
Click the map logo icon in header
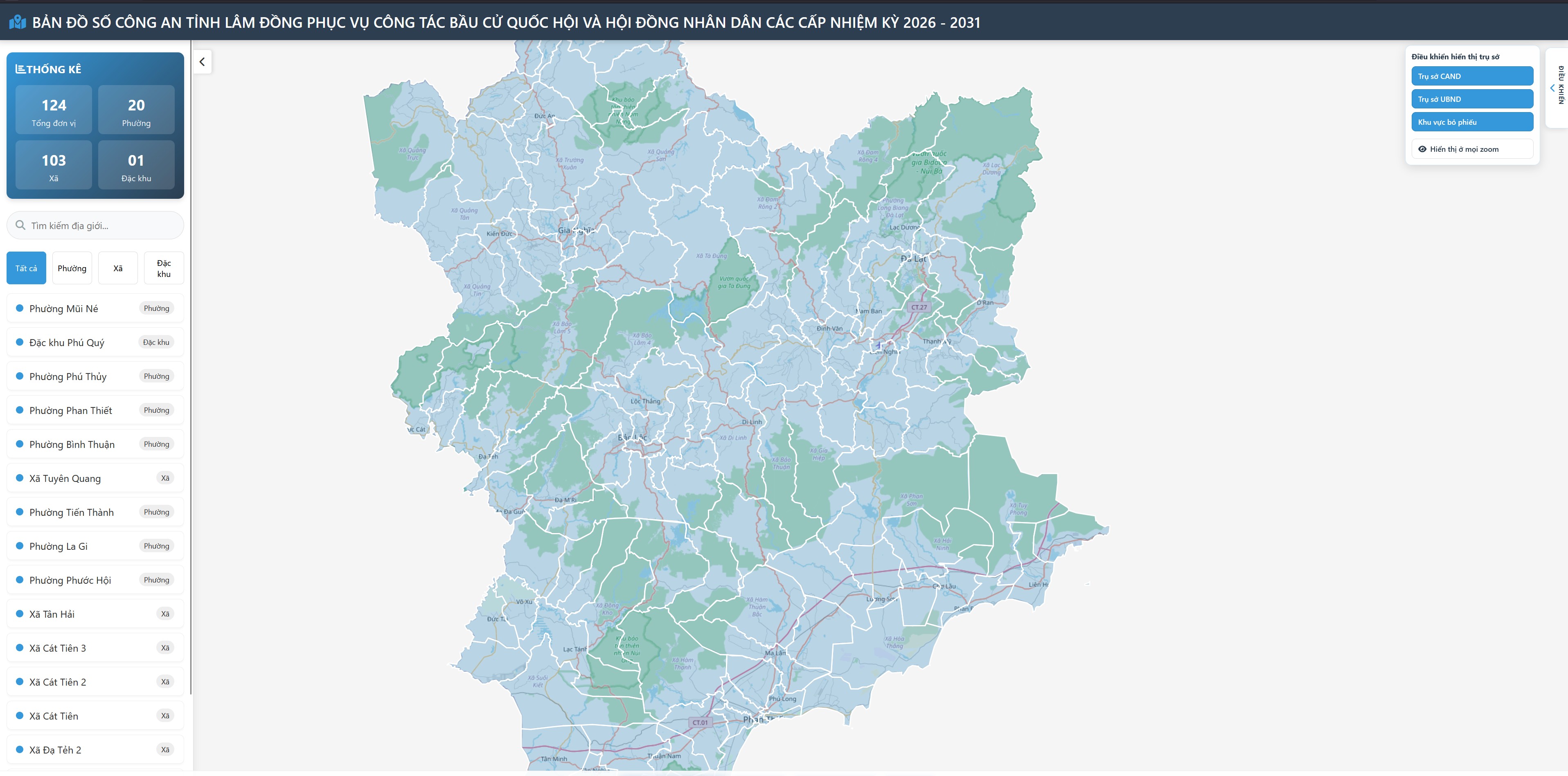(18, 22)
